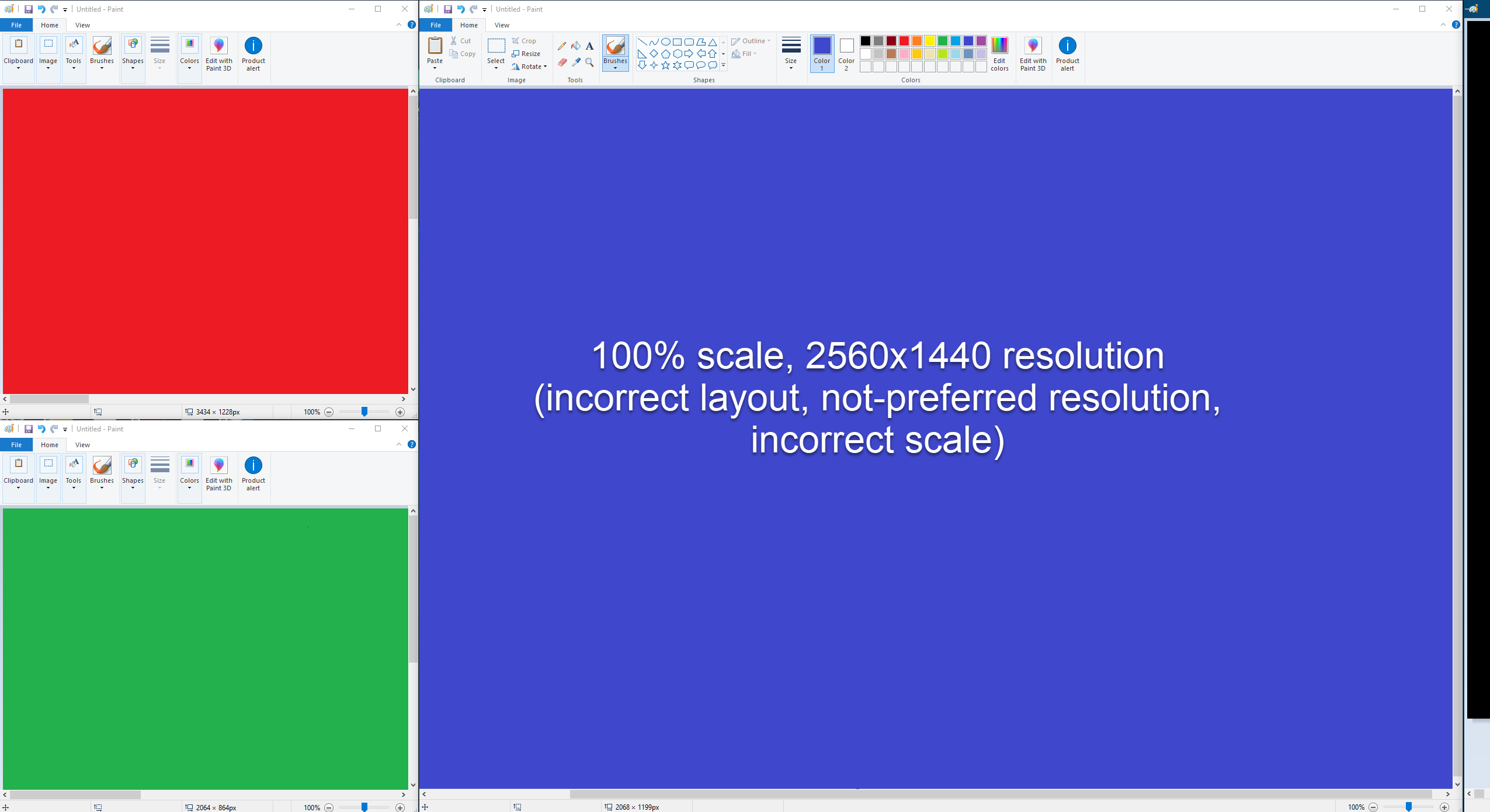The image size is (1490, 812).
Task: Select the Eraser tool
Action: point(562,62)
